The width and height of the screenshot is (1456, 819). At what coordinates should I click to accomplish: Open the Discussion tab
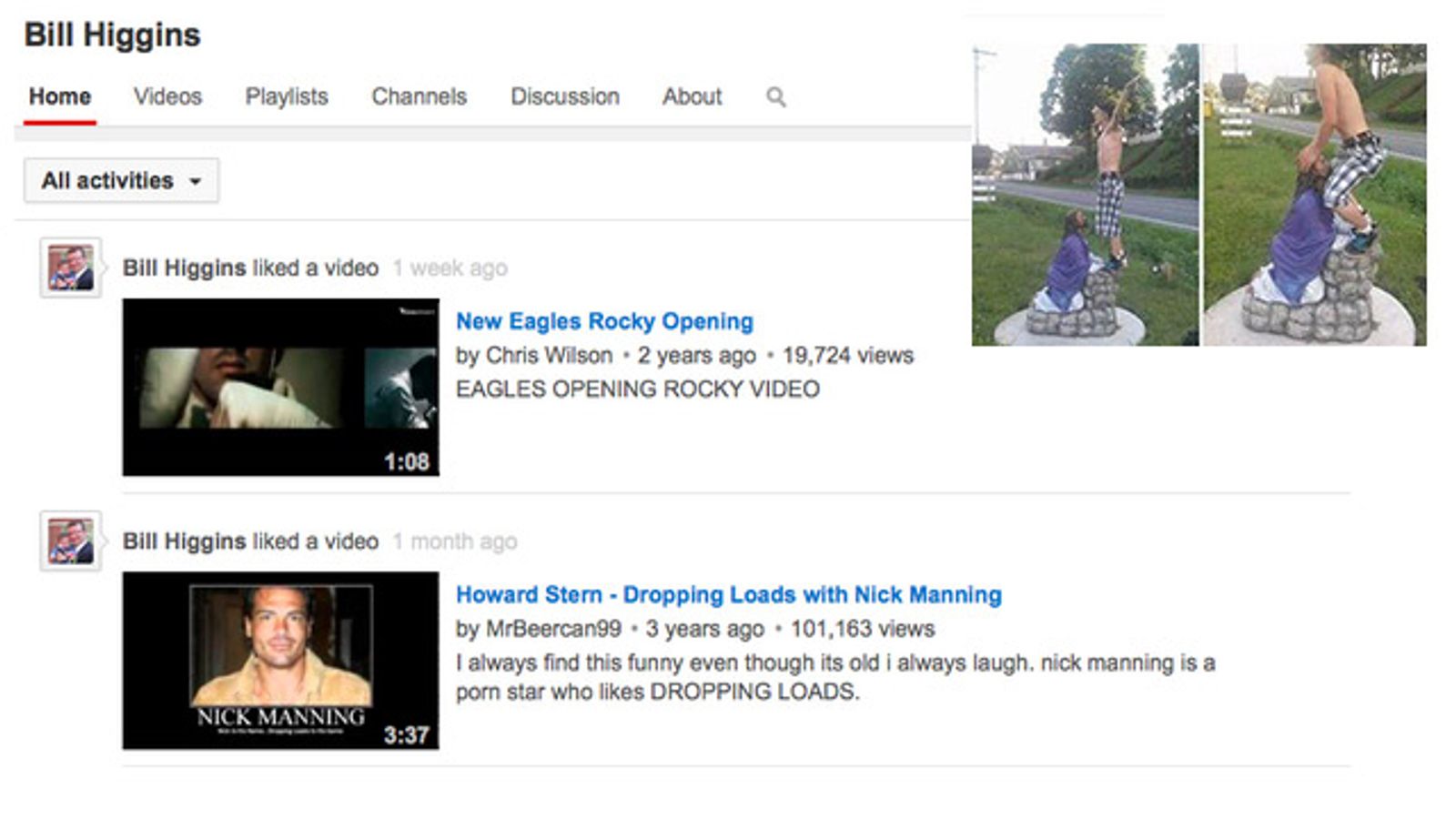[565, 96]
